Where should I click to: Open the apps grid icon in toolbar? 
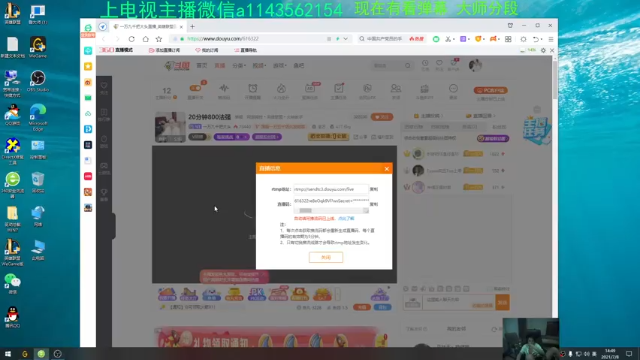pos(508,39)
